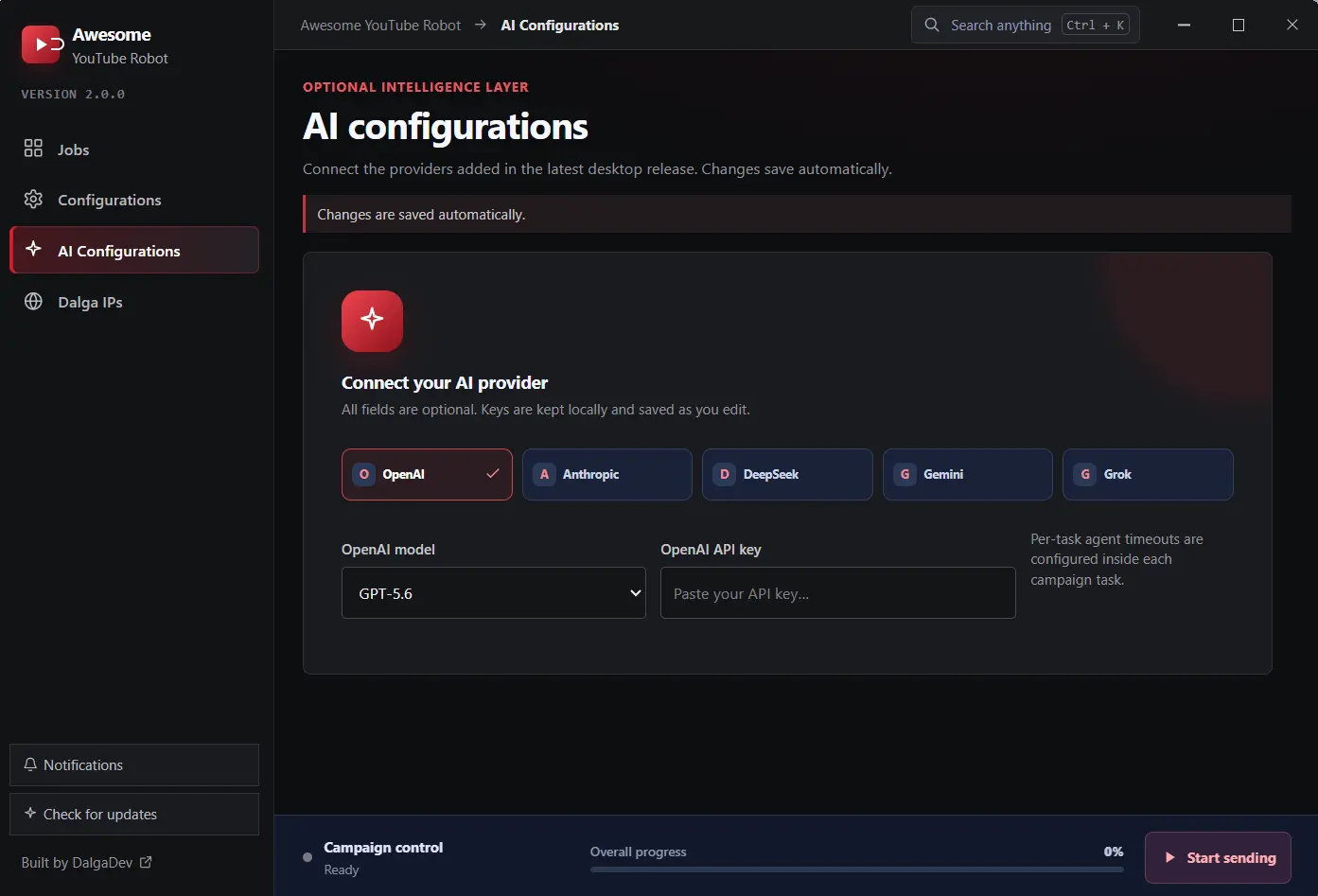The height and width of the screenshot is (896, 1318).
Task: Click the Configurations gear icon
Action: coord(33,200)
